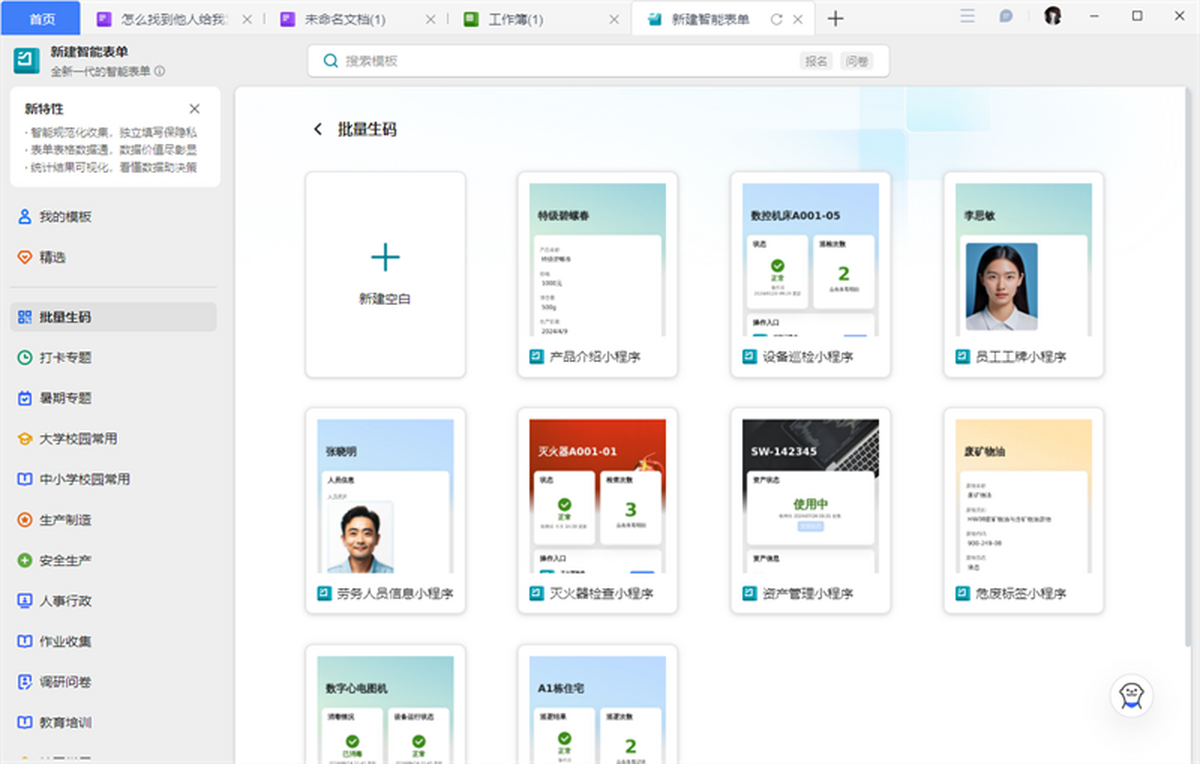Switch to the 工作簿(1) tab
The width and height of the screenshot is (1200, 764).
click(515, 19)
